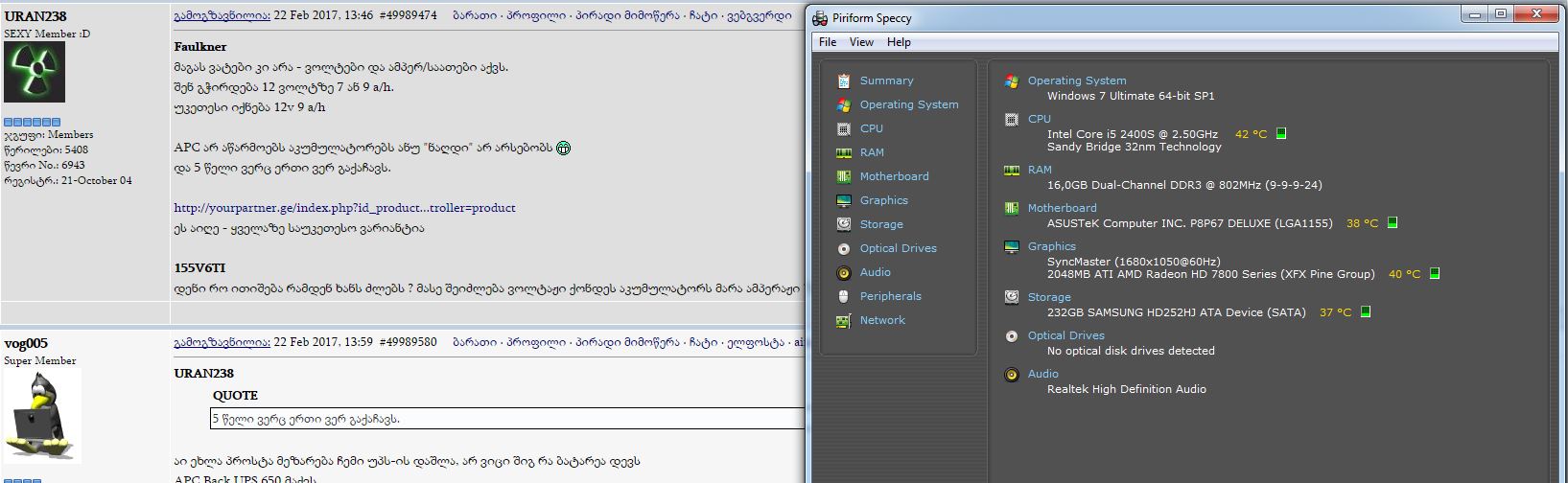Click the green CPU temperature indicator
The width and height of the screenshot is (1568, 483).
point(1281,134)
